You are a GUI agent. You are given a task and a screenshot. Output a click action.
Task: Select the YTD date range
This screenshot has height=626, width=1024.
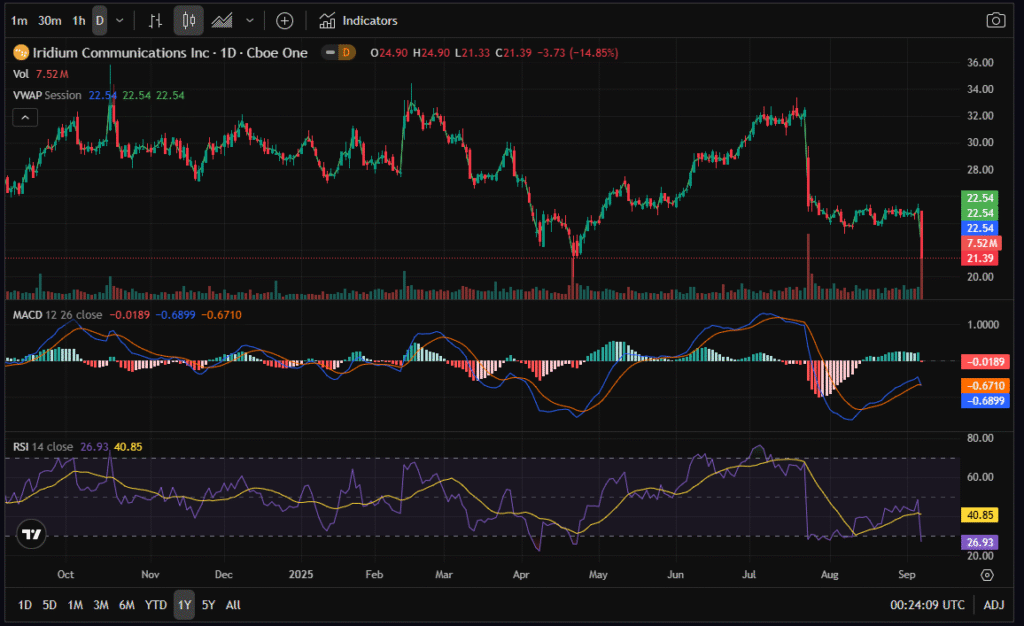click(156, 605)
